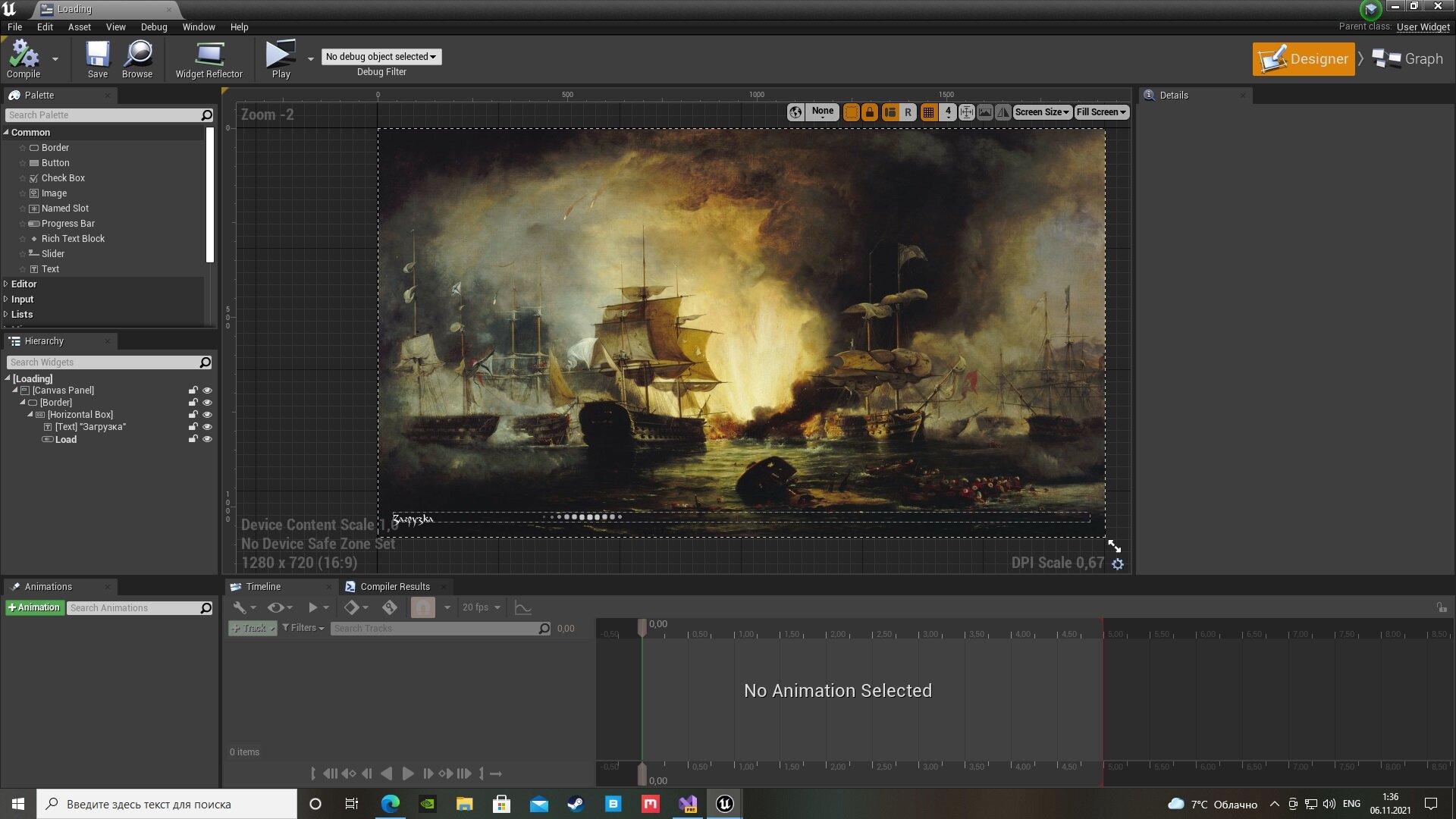
Task: Start Play in editor
Action: tap(281, 59)
